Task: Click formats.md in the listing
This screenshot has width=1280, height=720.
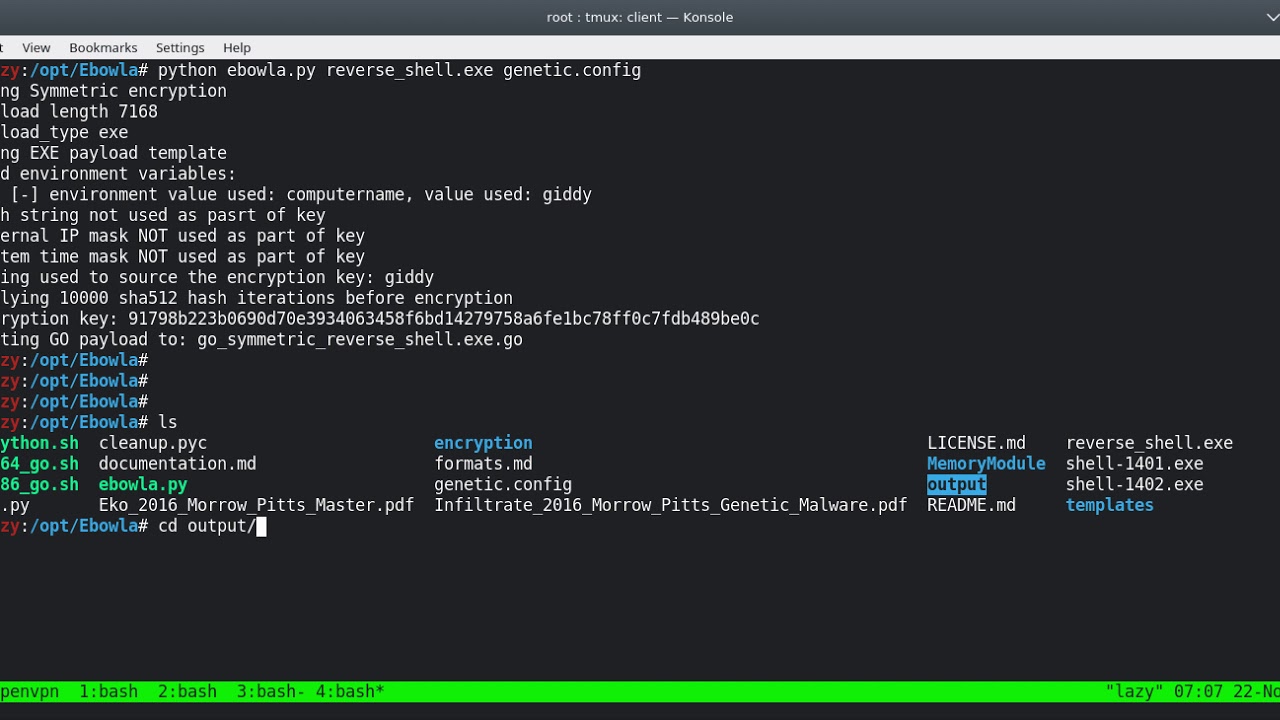Action: 483,464
